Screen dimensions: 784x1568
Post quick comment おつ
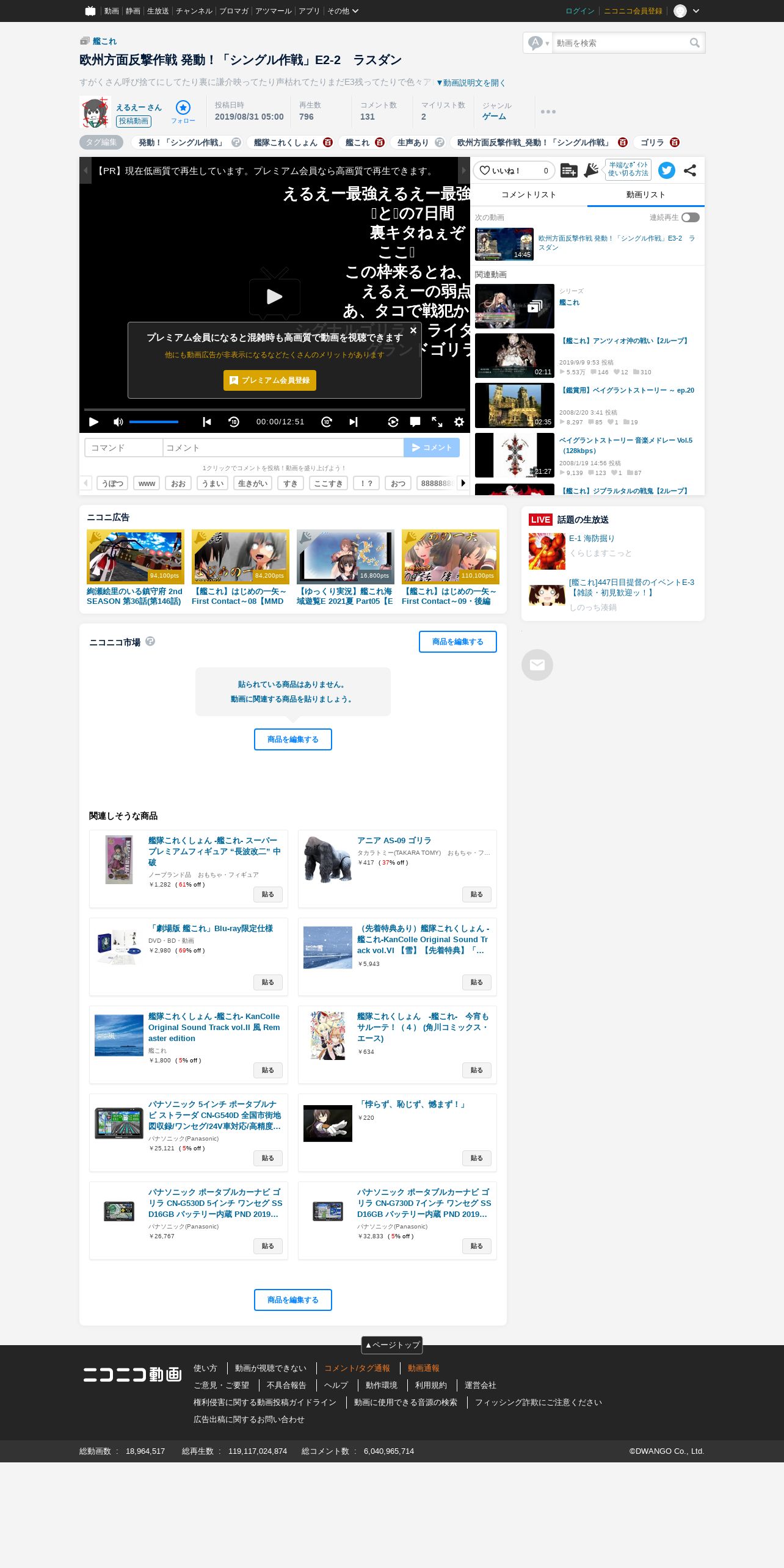[398, 483]
